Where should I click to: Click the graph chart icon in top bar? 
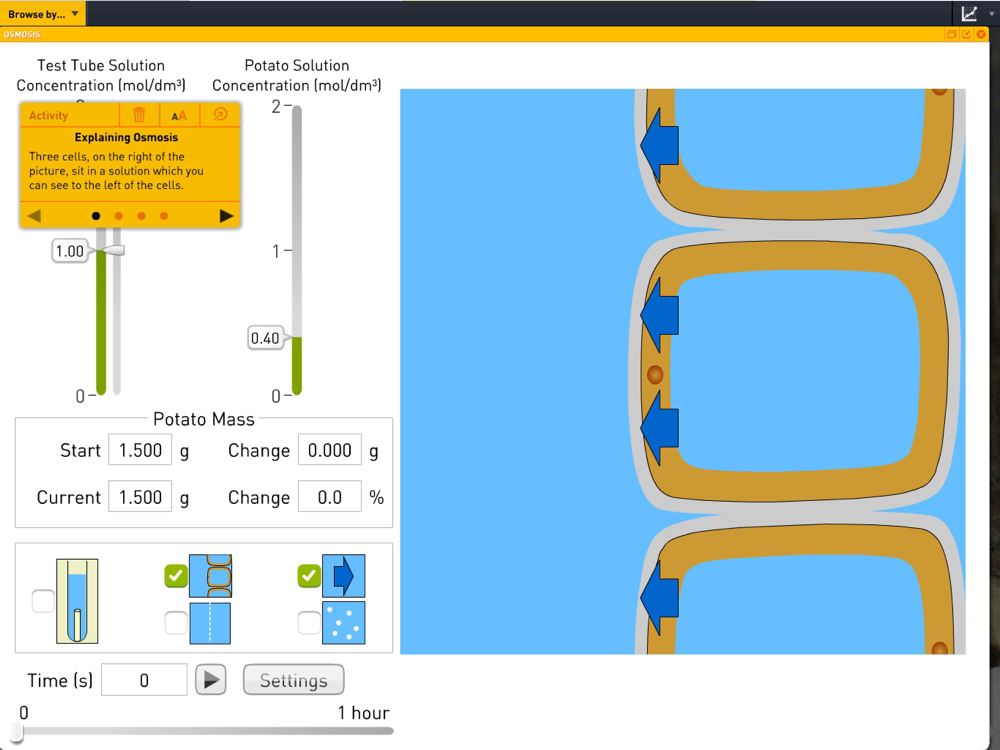point(969,13)
